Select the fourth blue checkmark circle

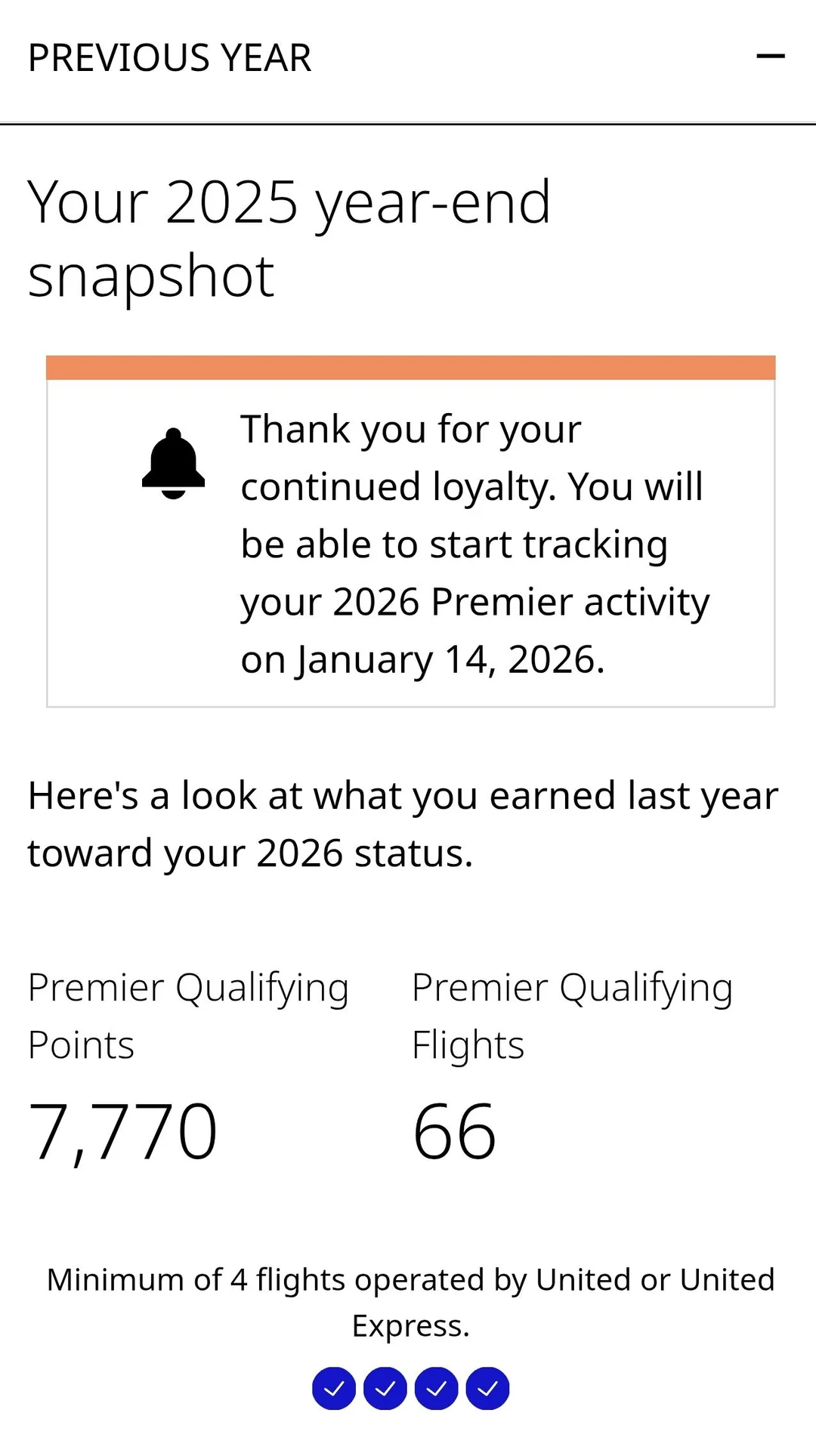pyautogui.click(x=488, y=1388)
